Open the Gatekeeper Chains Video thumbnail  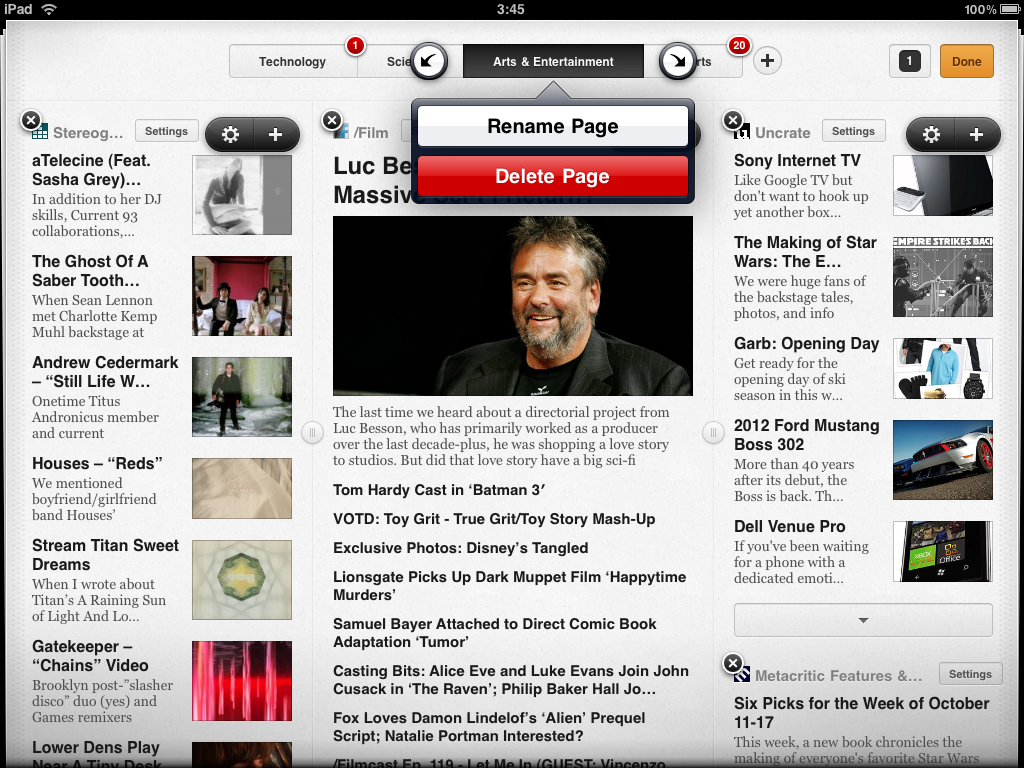242,681
